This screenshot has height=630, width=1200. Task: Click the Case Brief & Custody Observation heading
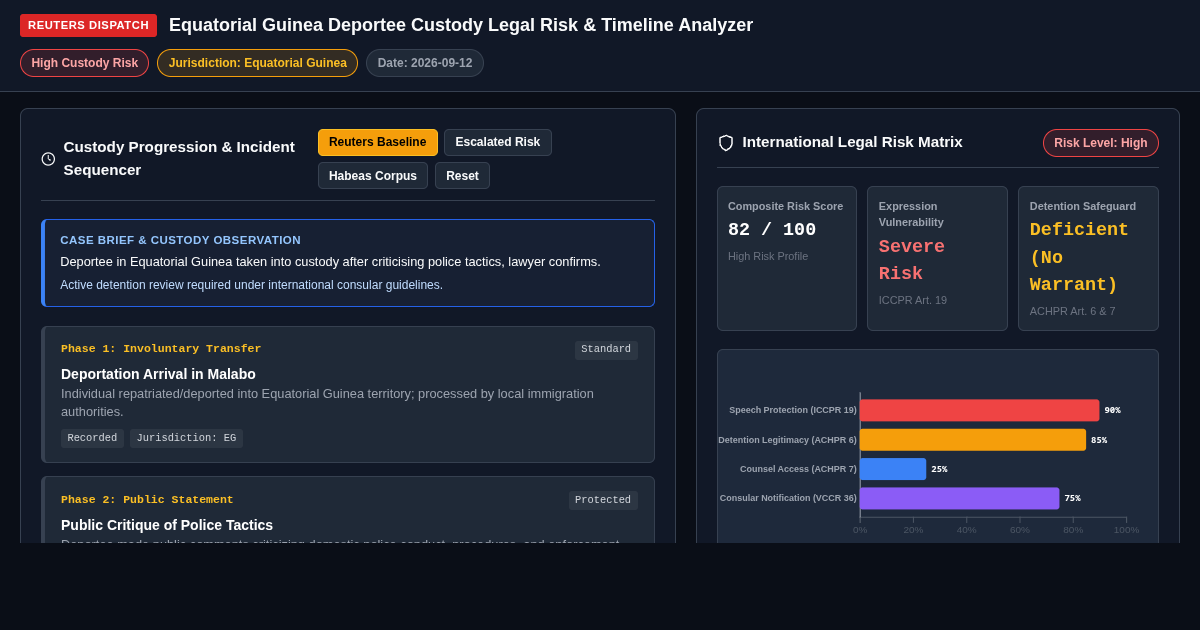click(180, 240)
